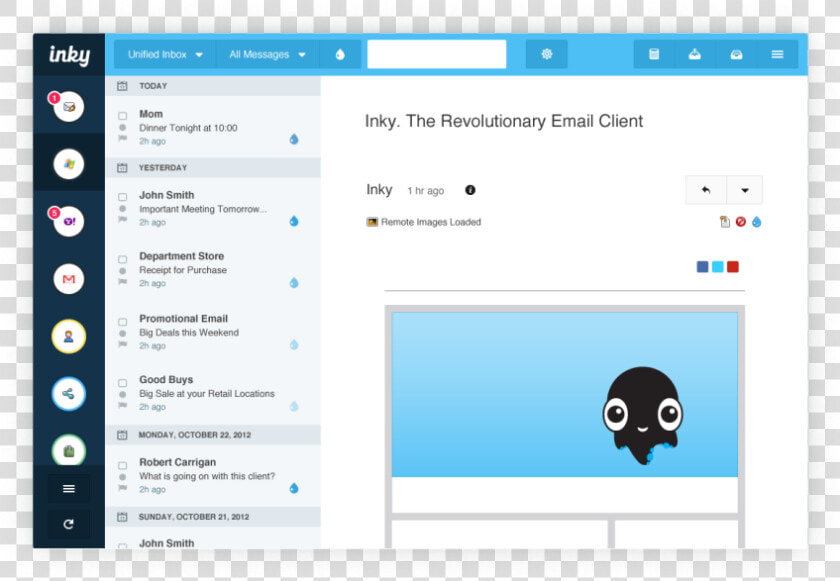The height and width of the screenshot is (581, 840).
Task: Click the red block icon in the message header
Action: [x=741, y=222]
